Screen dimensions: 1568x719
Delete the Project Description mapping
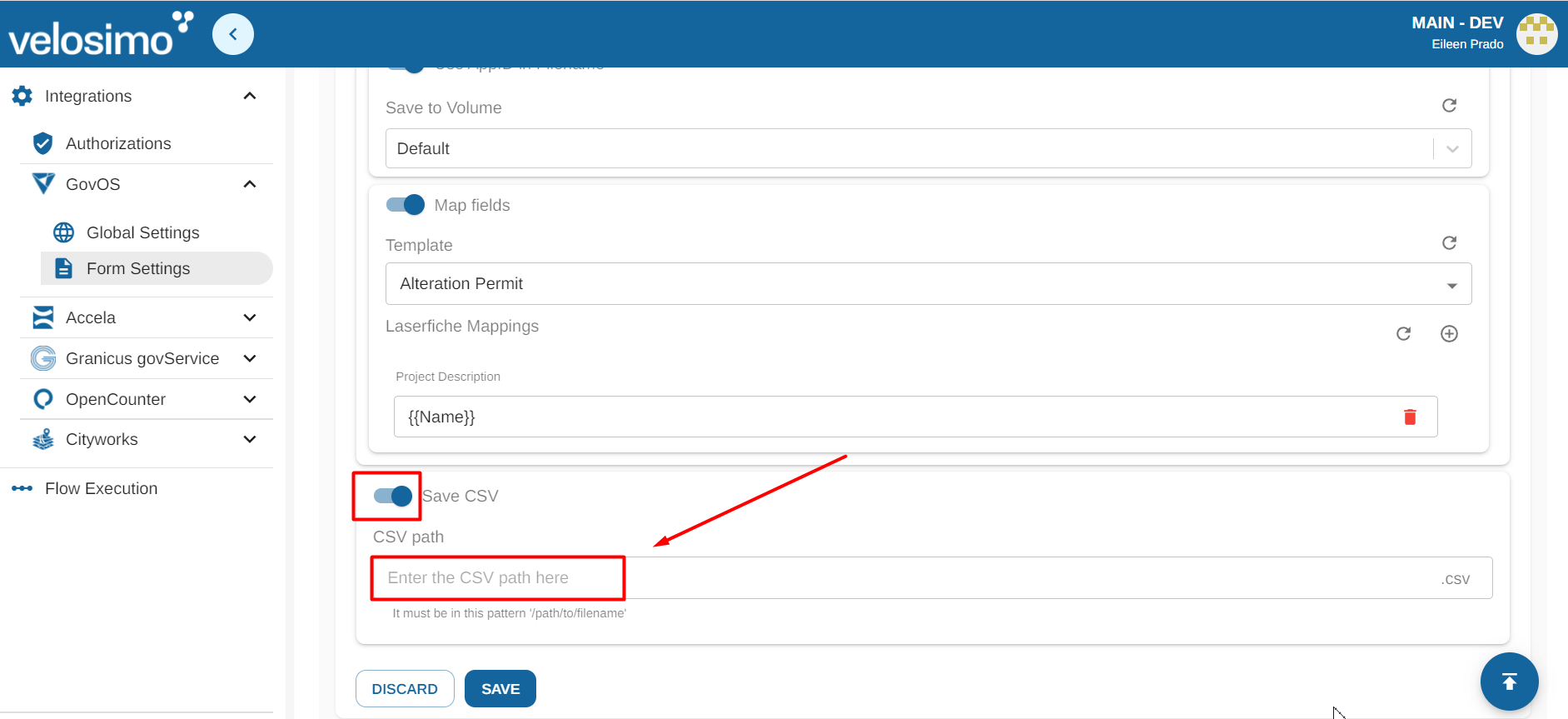pos(1410,417)
